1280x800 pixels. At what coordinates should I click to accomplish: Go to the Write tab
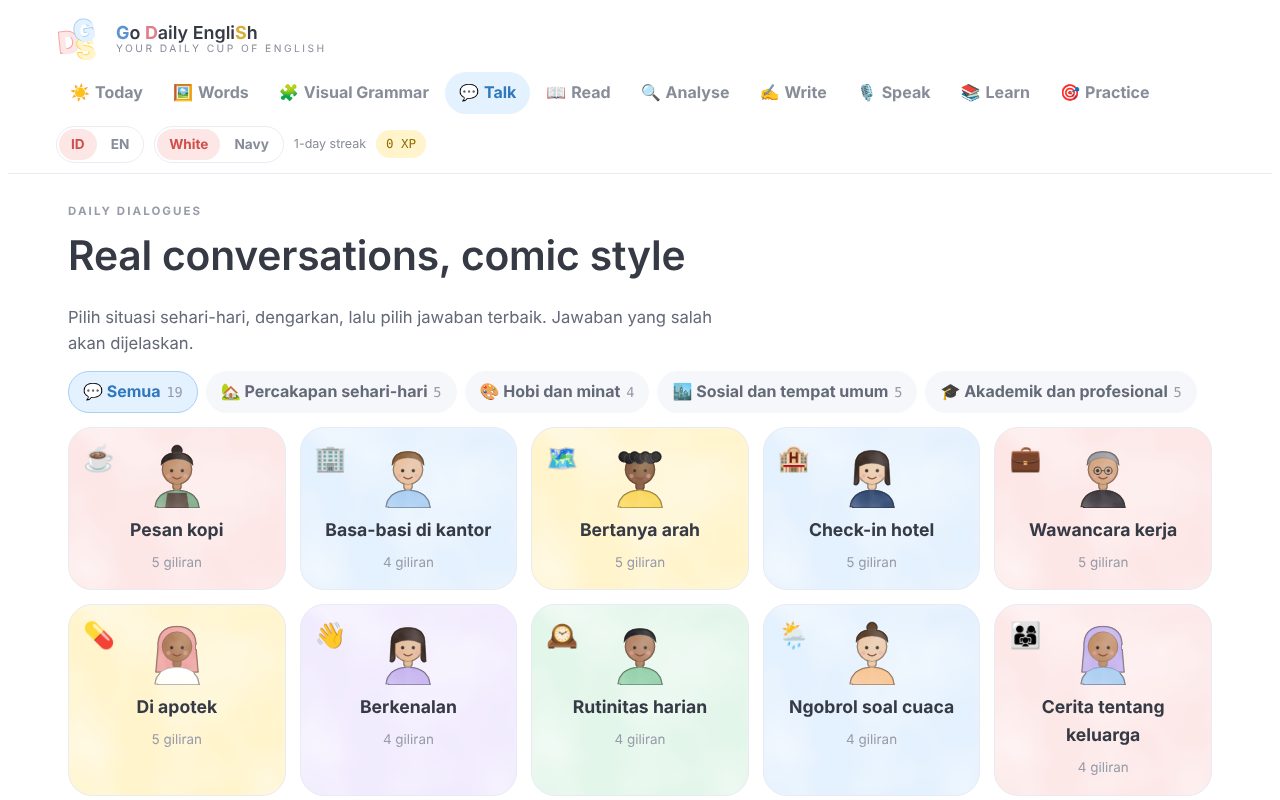point(793,93)
